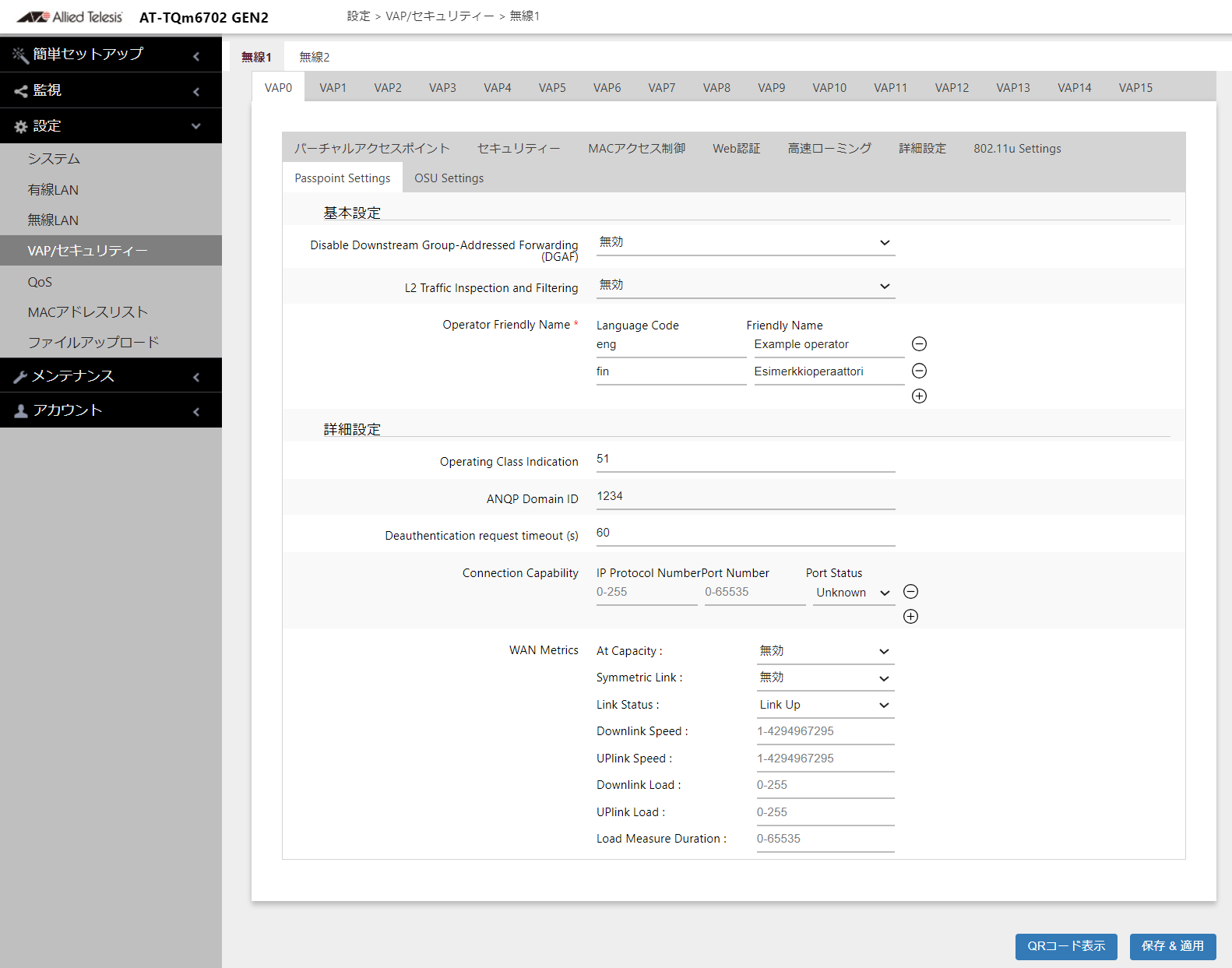Open the QoS settings page
The width and height of the screenshot is (1232, 968).
tap(111, 281)
